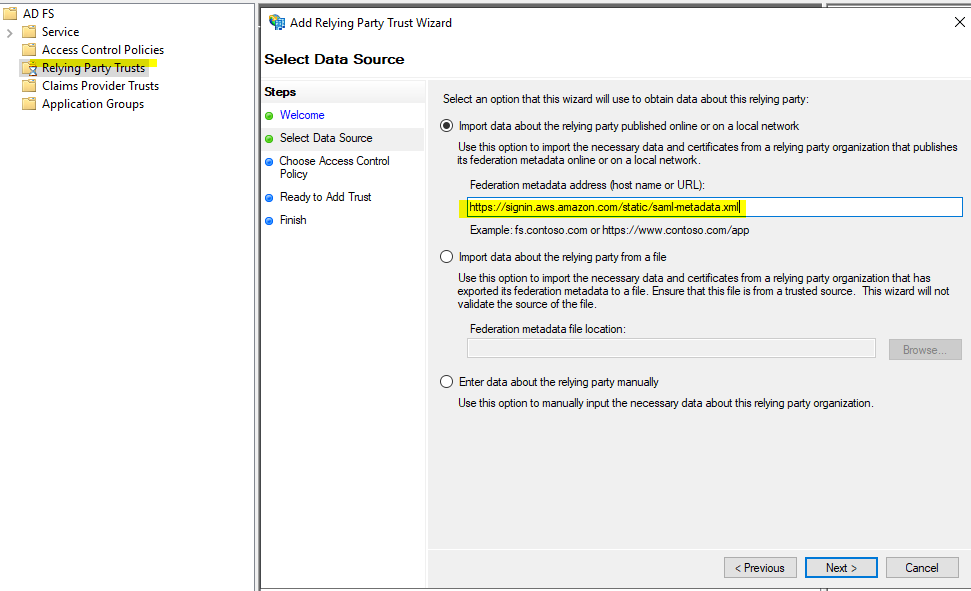Select the AD FS root node

click(38, 14)
